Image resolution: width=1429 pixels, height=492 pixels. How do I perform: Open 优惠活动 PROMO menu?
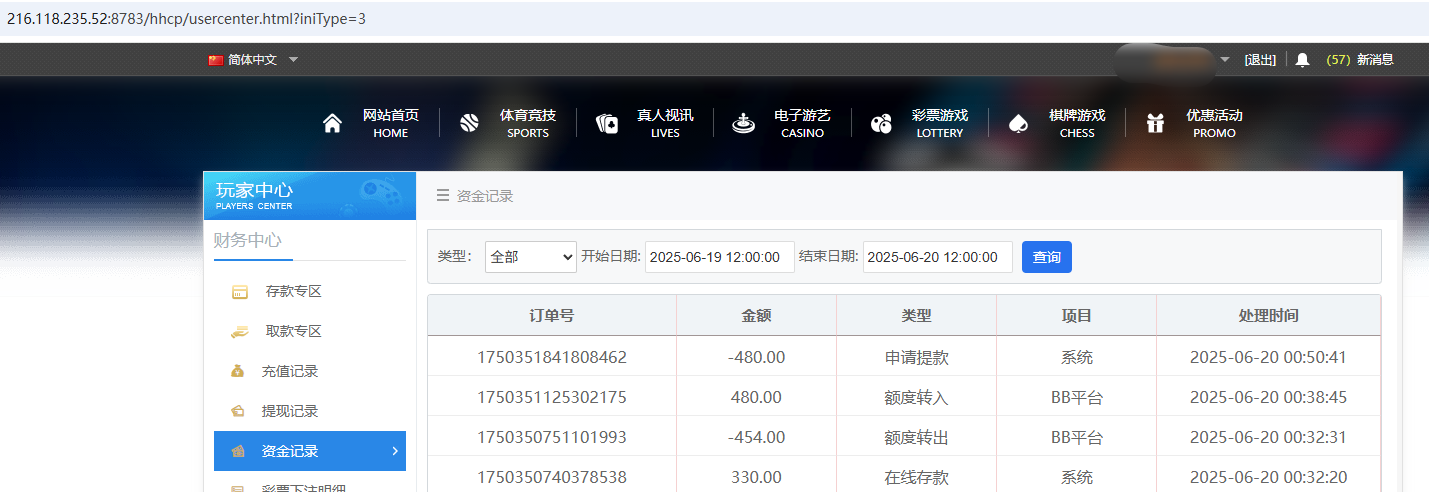click(1214, 124)
